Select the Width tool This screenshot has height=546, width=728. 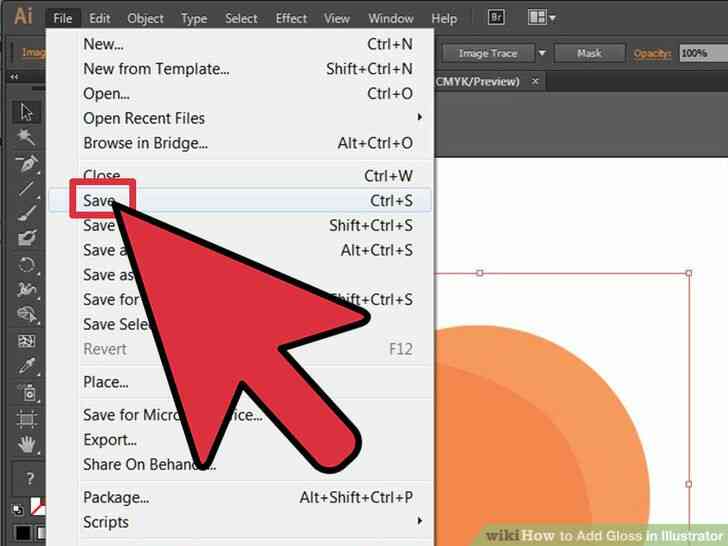coord(26,290)
